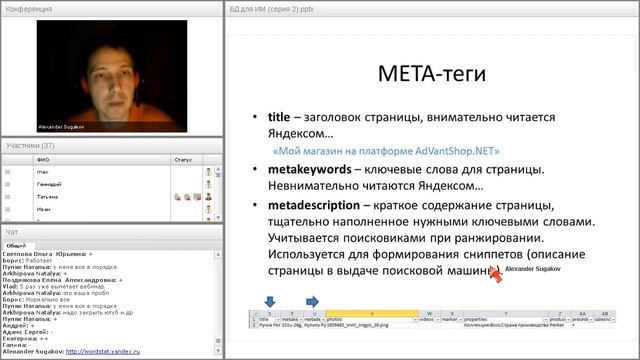Click Alexander Sugakov's webcam video
This screenshot has height=360, width=640.
[x=112, y=76]
